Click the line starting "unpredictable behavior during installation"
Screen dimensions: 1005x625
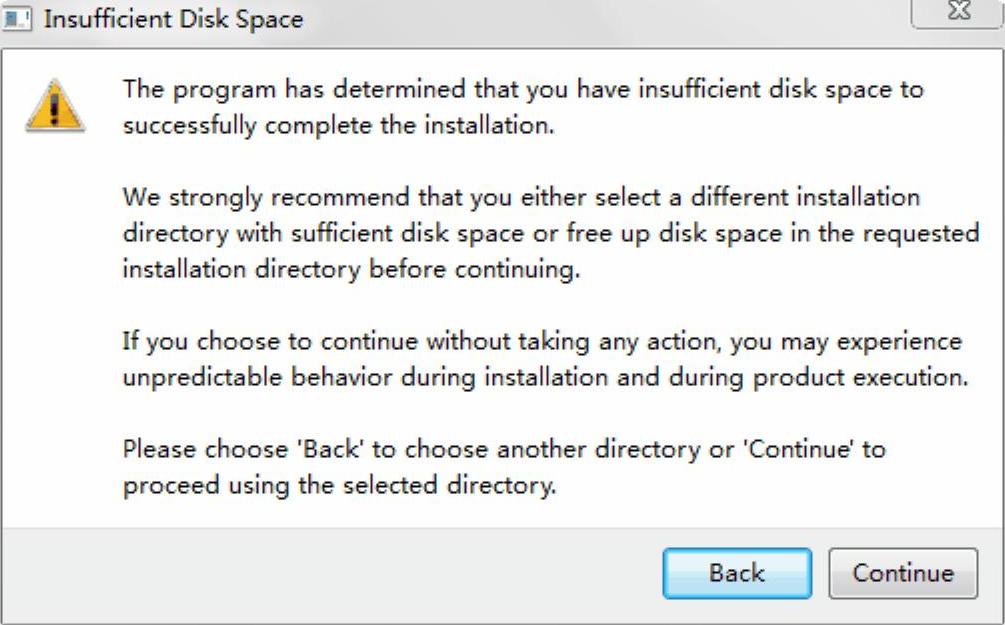tap(544, 378)
